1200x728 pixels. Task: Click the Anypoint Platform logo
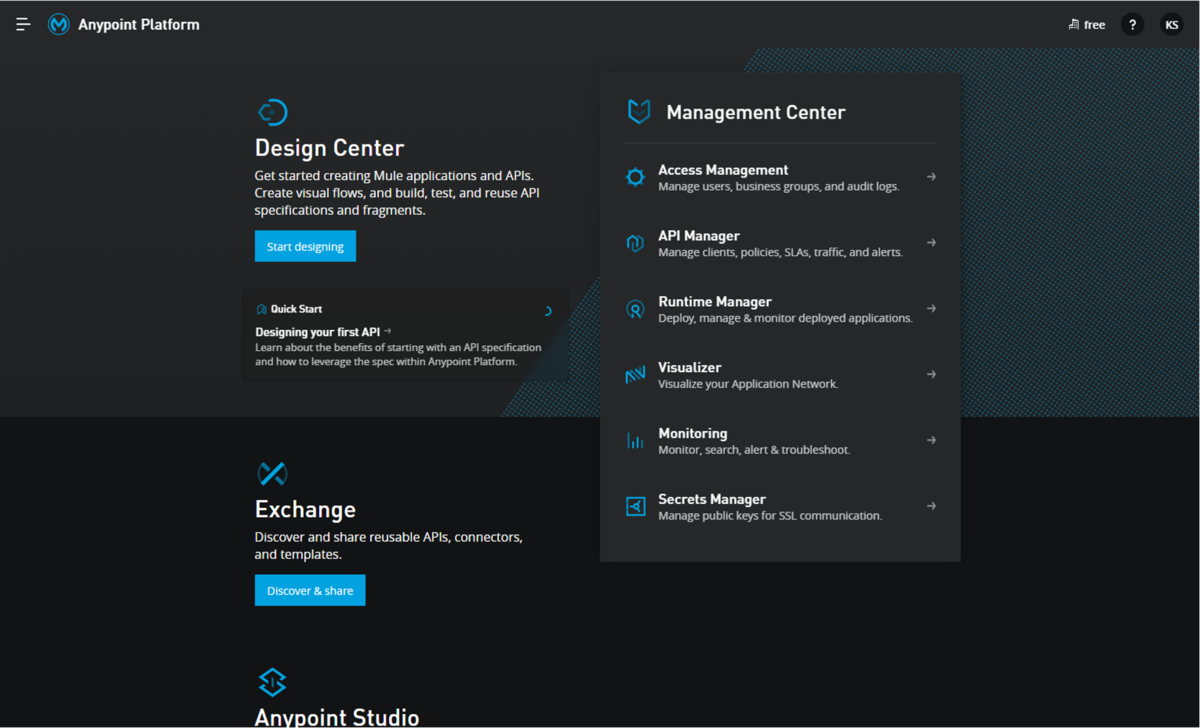point(58,24)
